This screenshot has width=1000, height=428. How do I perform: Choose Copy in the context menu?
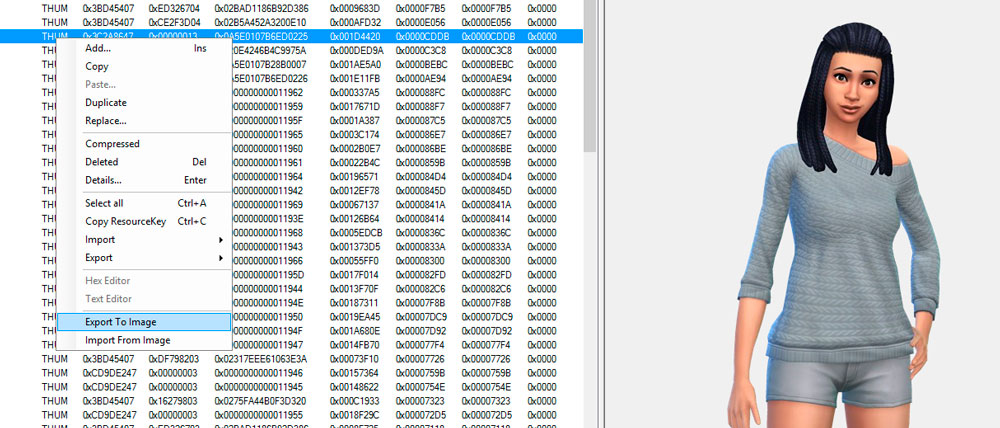coord(97,66)
